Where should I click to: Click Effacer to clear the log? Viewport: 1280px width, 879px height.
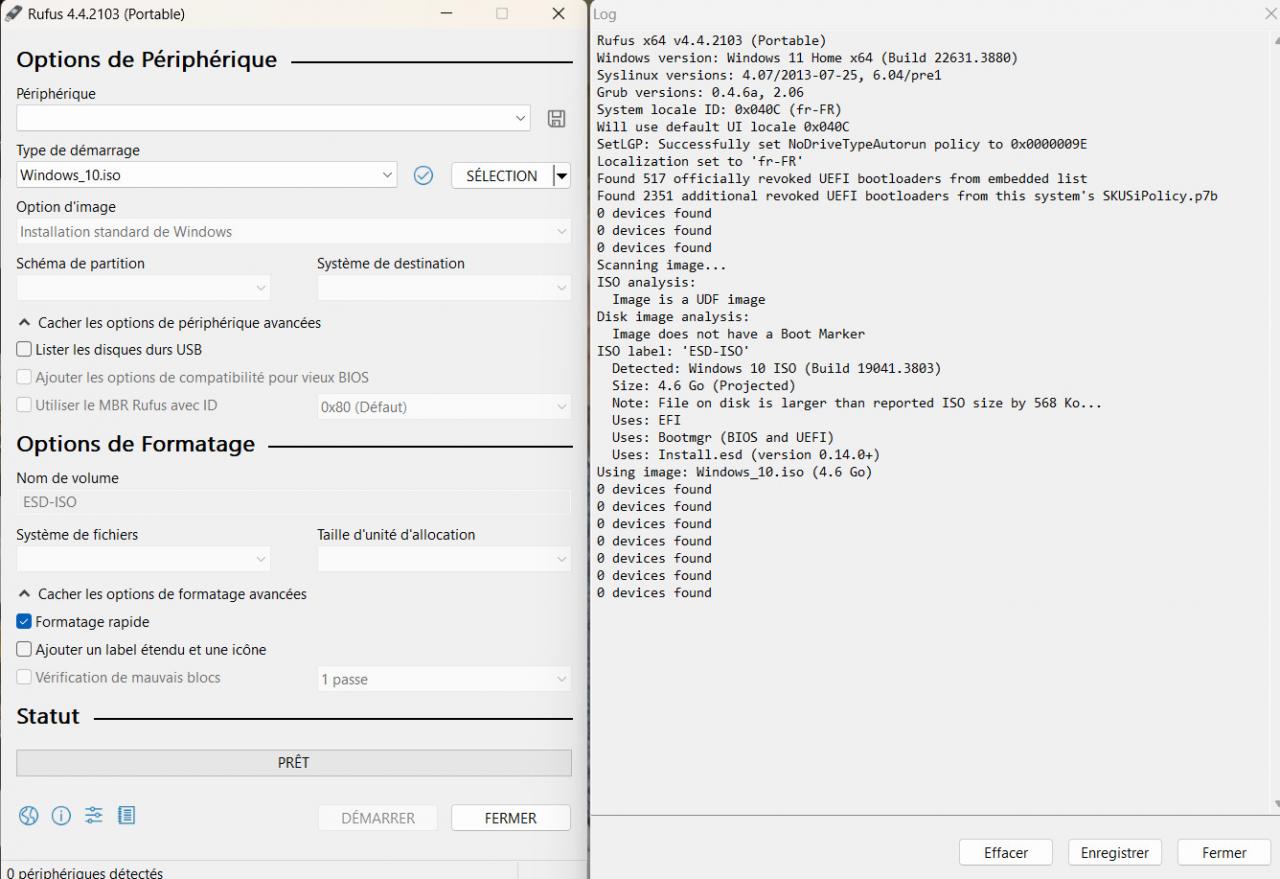(x=1006, y=853)
